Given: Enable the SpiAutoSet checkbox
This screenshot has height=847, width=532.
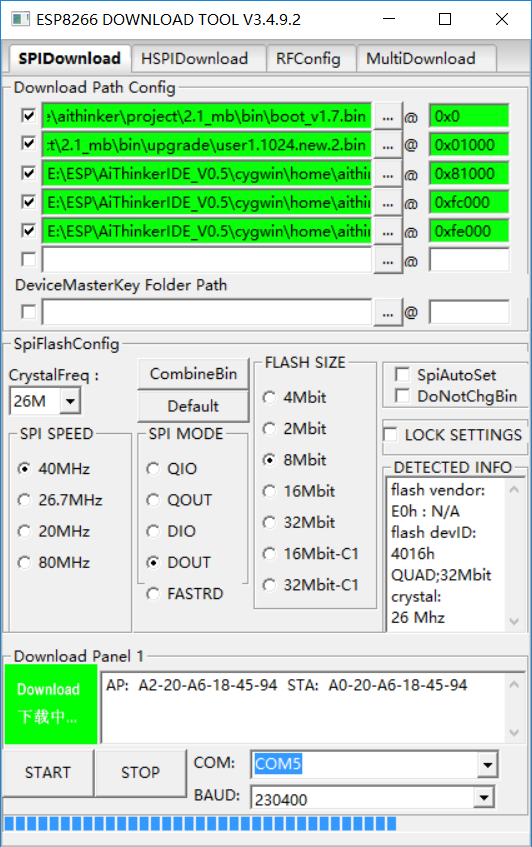Looking at the screenshot, I should [402, 374].
